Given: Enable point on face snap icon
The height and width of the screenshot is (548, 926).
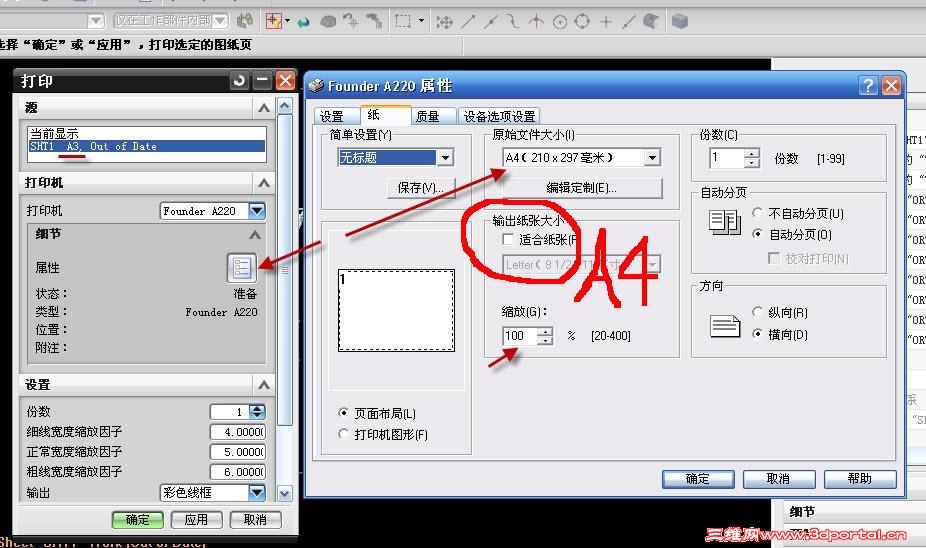Looking at the screenshot, I should point(651,22).
